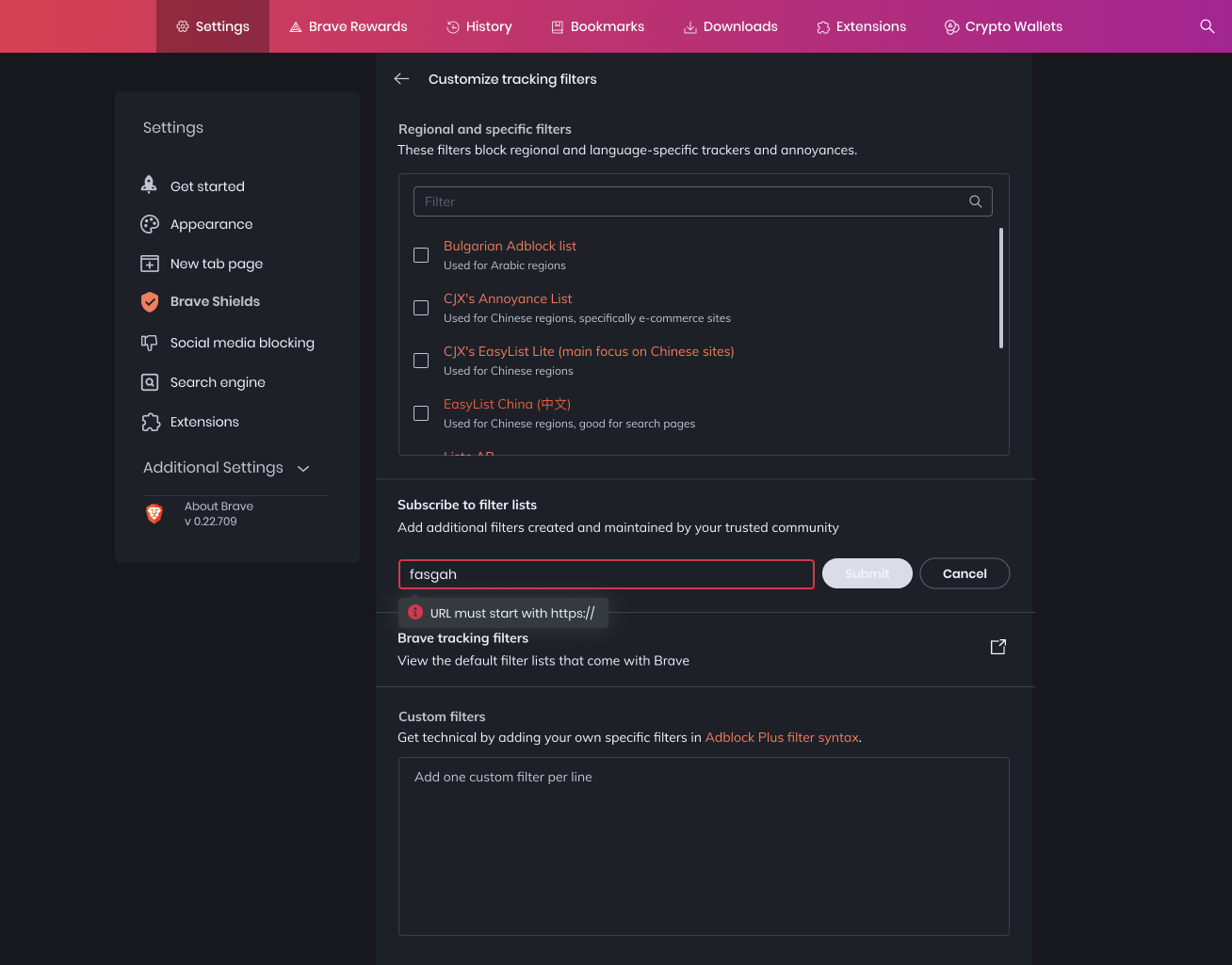Click the red error info icon

[415, 612]
